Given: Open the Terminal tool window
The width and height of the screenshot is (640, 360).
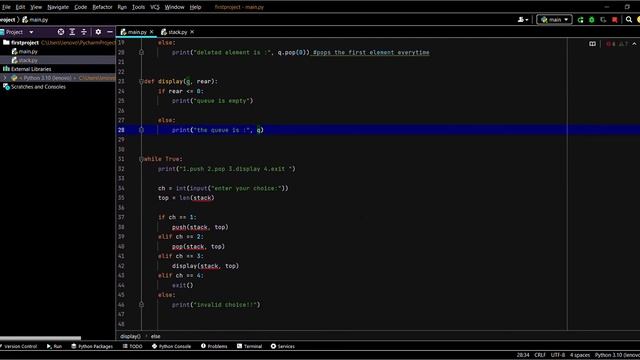Looking at the screenshot, I should 249,346.
